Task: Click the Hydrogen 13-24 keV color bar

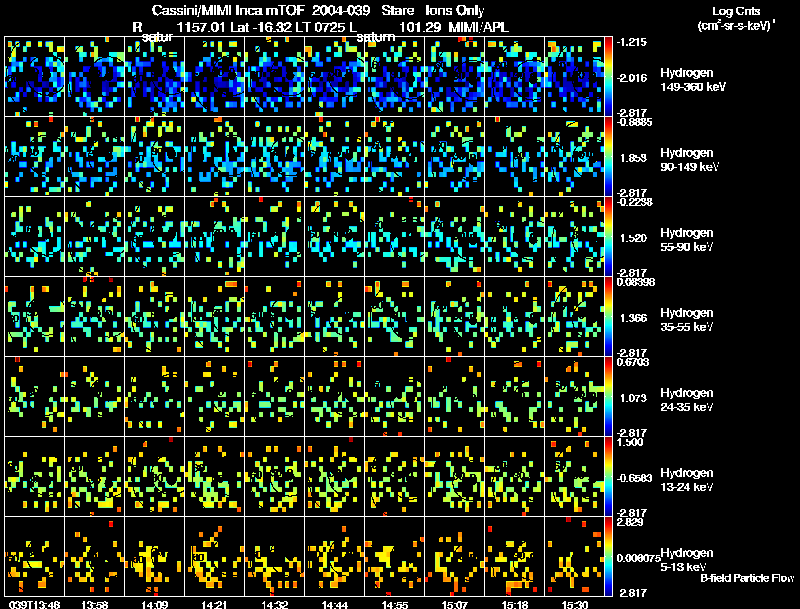Action: point(608,477)
